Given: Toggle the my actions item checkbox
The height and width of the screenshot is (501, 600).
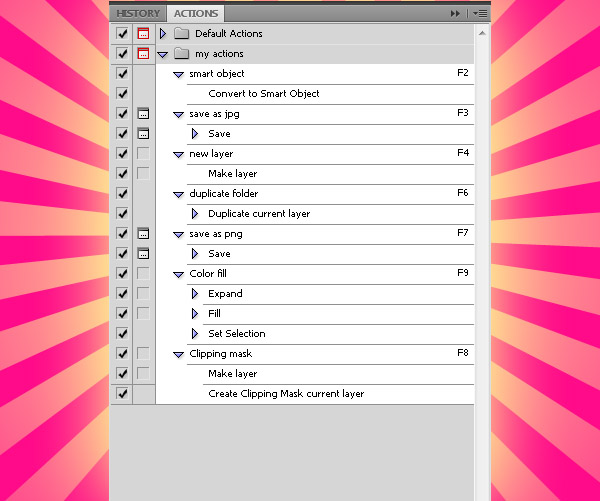Looking at the screenshot, I should [x=122, y=54].
